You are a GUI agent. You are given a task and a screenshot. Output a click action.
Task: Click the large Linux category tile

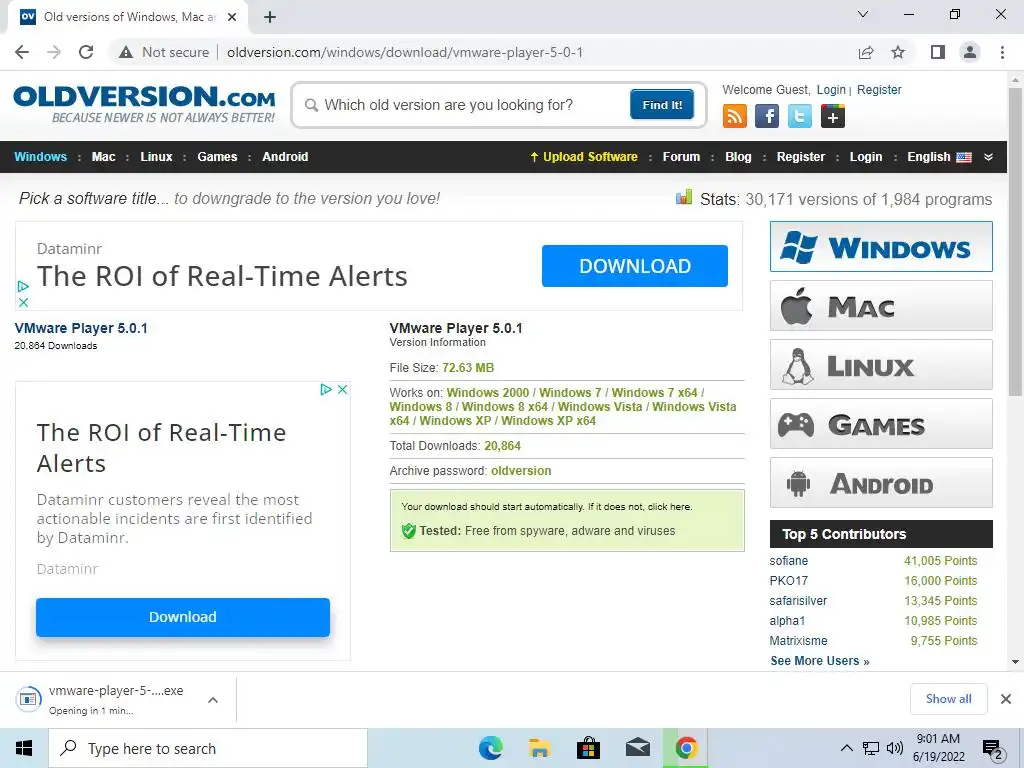[x=881, y=364]
